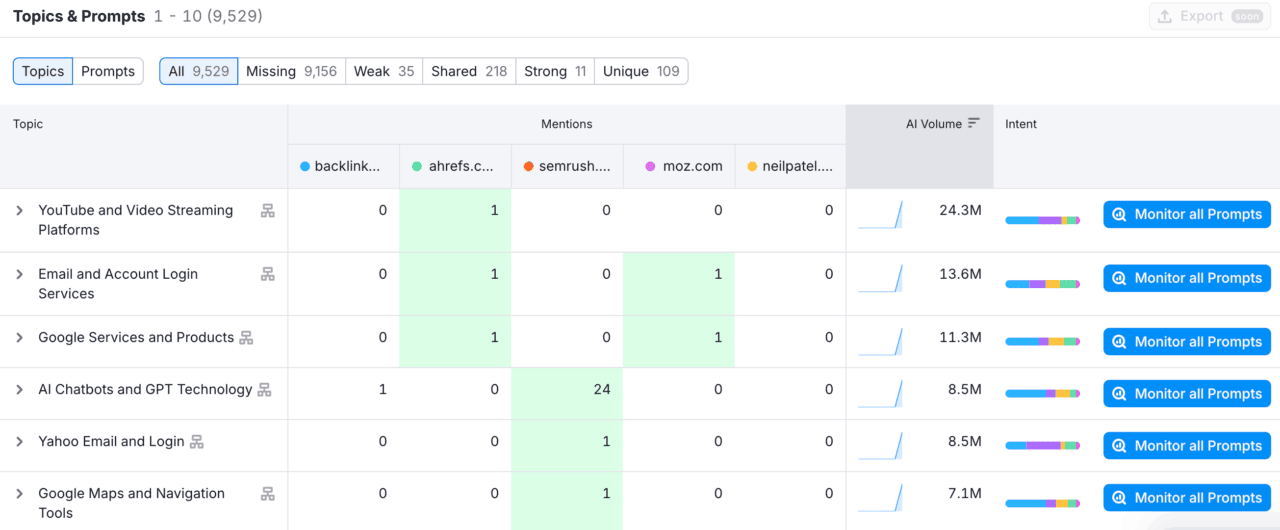1280x530 pixels.
Task: View trend sparkline for Google Services and Products
Action: pos(881,342)
